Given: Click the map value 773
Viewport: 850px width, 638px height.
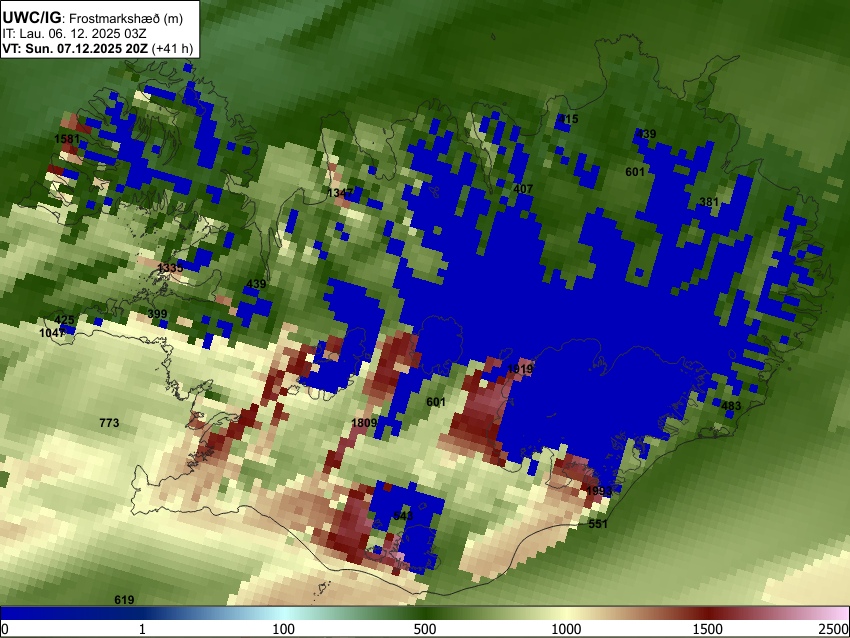Looking at the screenshot, I should (109, 423).
